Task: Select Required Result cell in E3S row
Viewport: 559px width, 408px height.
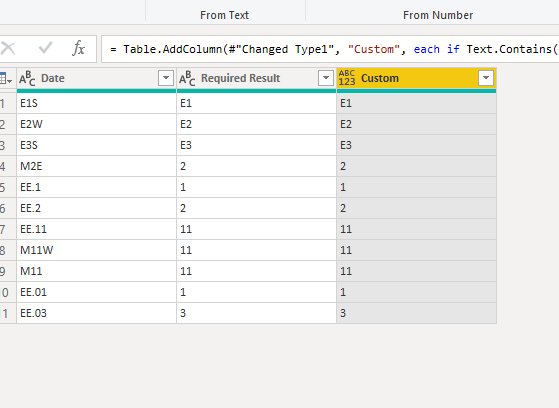Action: coord(256,145)
